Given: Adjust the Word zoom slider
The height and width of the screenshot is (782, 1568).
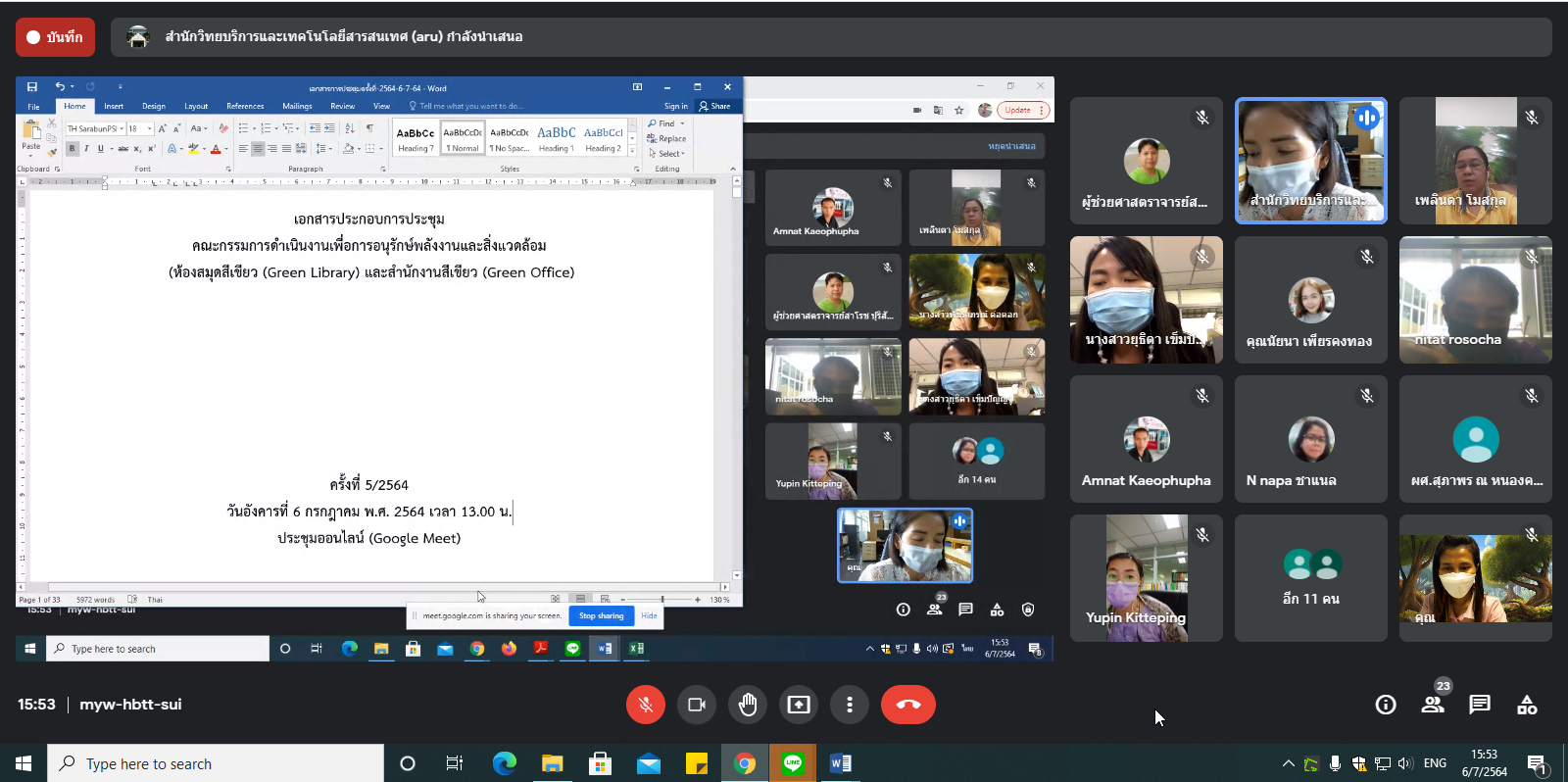Looking at the screenshot, I should [662, 599].
